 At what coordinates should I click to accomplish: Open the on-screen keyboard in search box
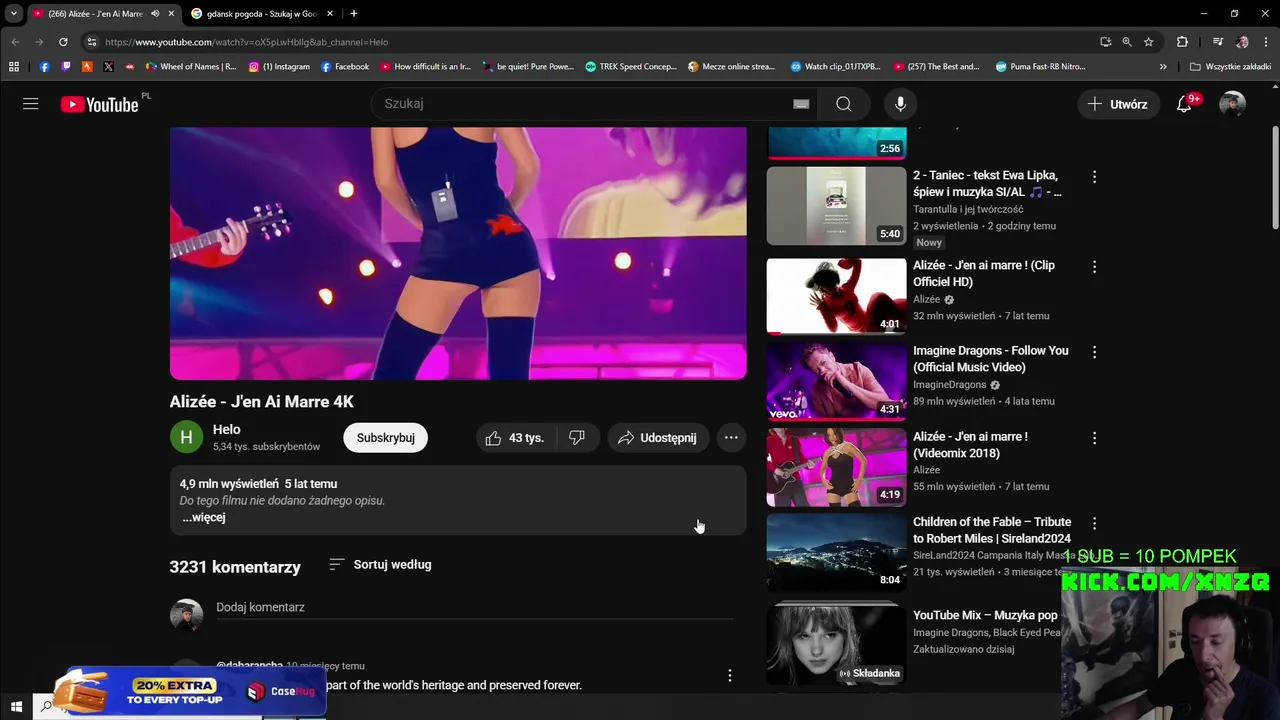[x=801, y=104]
